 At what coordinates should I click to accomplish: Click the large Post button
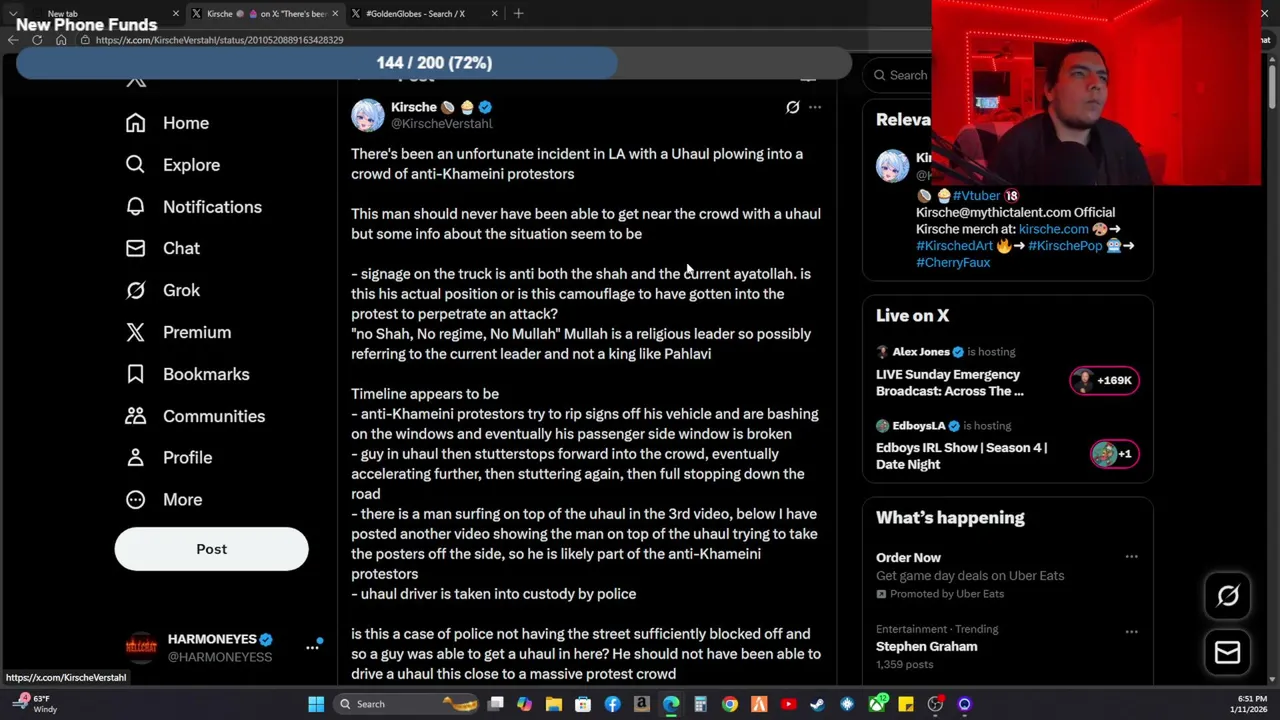click(211, 549)
